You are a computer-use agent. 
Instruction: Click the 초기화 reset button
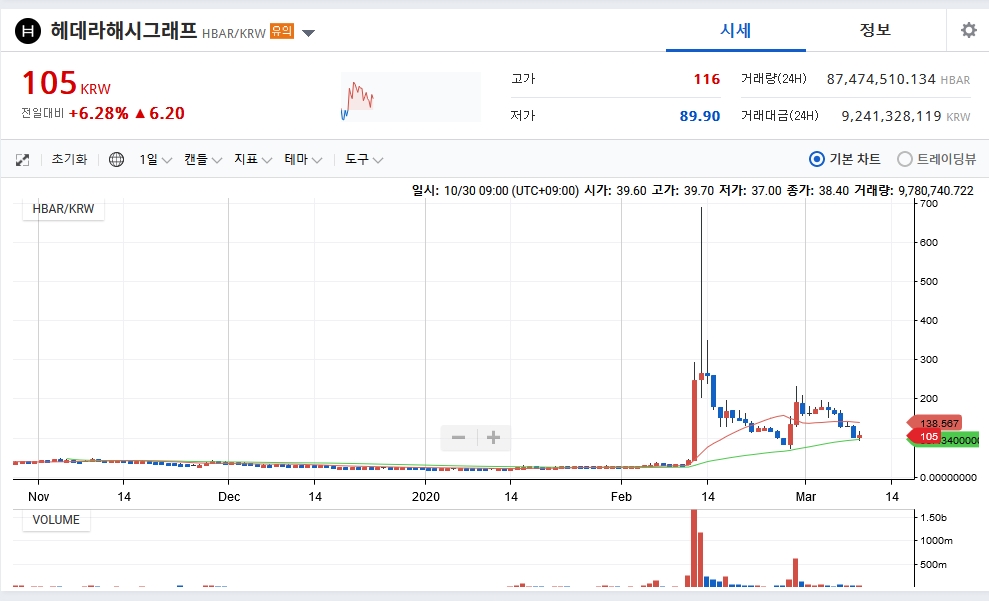tap(69, 159)
